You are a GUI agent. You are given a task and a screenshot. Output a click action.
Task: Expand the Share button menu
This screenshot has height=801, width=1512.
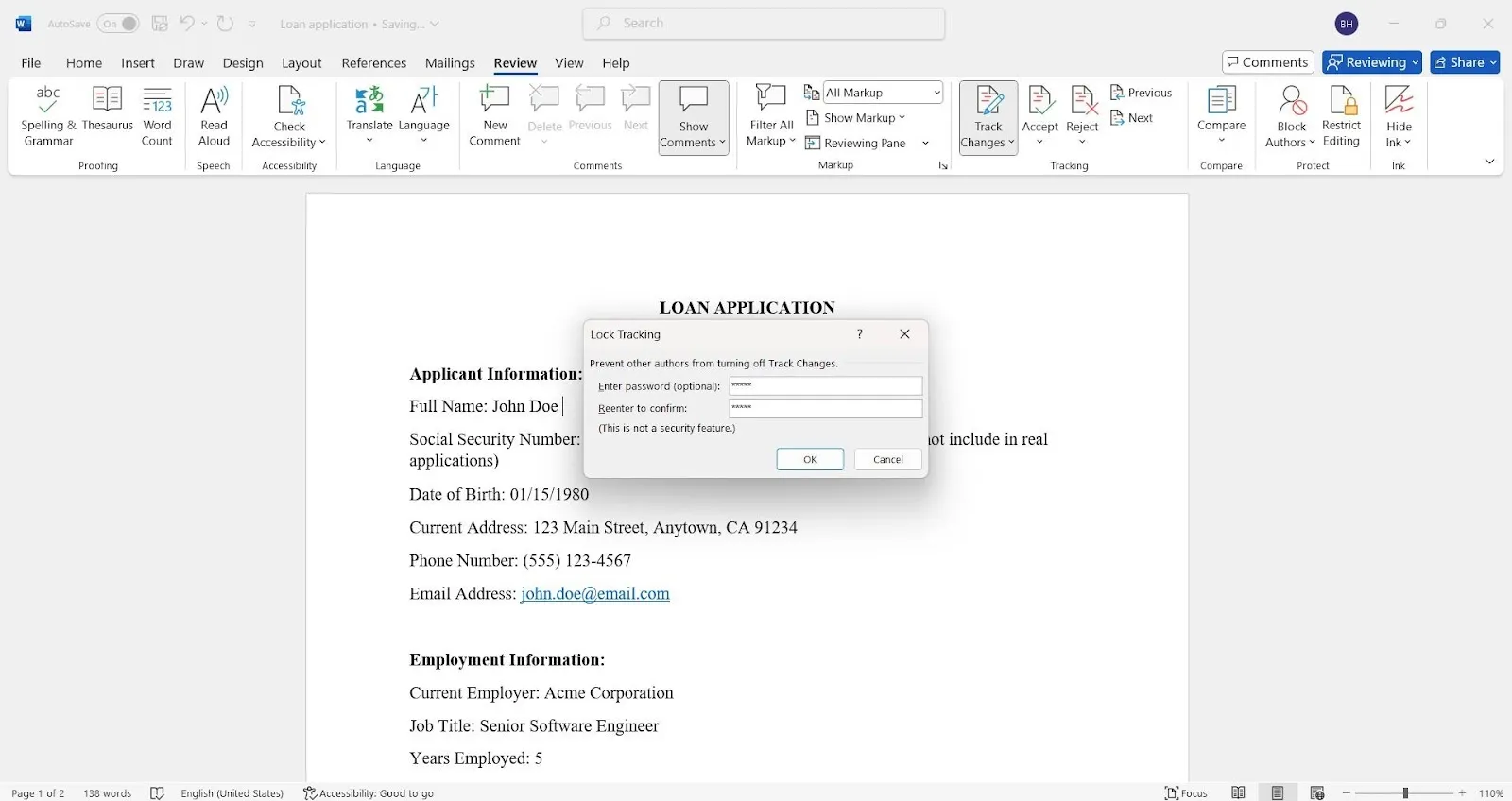pyautogui.click(x=1493, y=62)
